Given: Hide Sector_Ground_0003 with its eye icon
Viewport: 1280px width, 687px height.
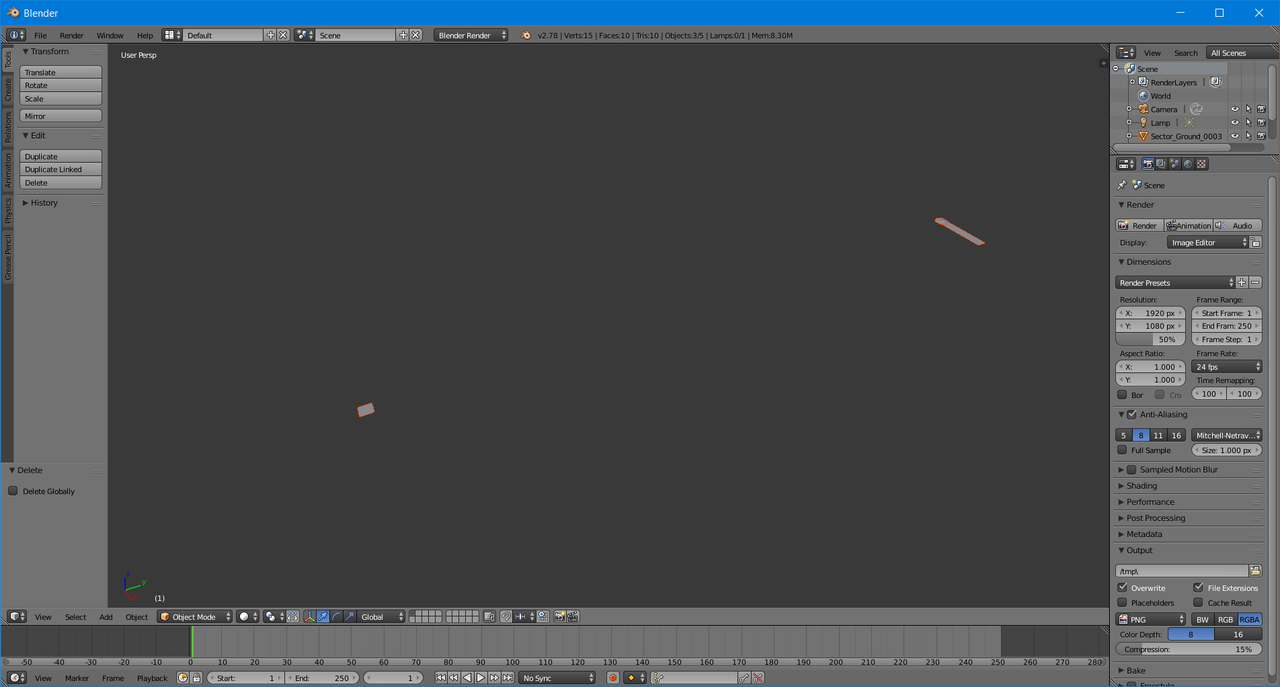Looking at the screenshot, I should [1234, 136].
